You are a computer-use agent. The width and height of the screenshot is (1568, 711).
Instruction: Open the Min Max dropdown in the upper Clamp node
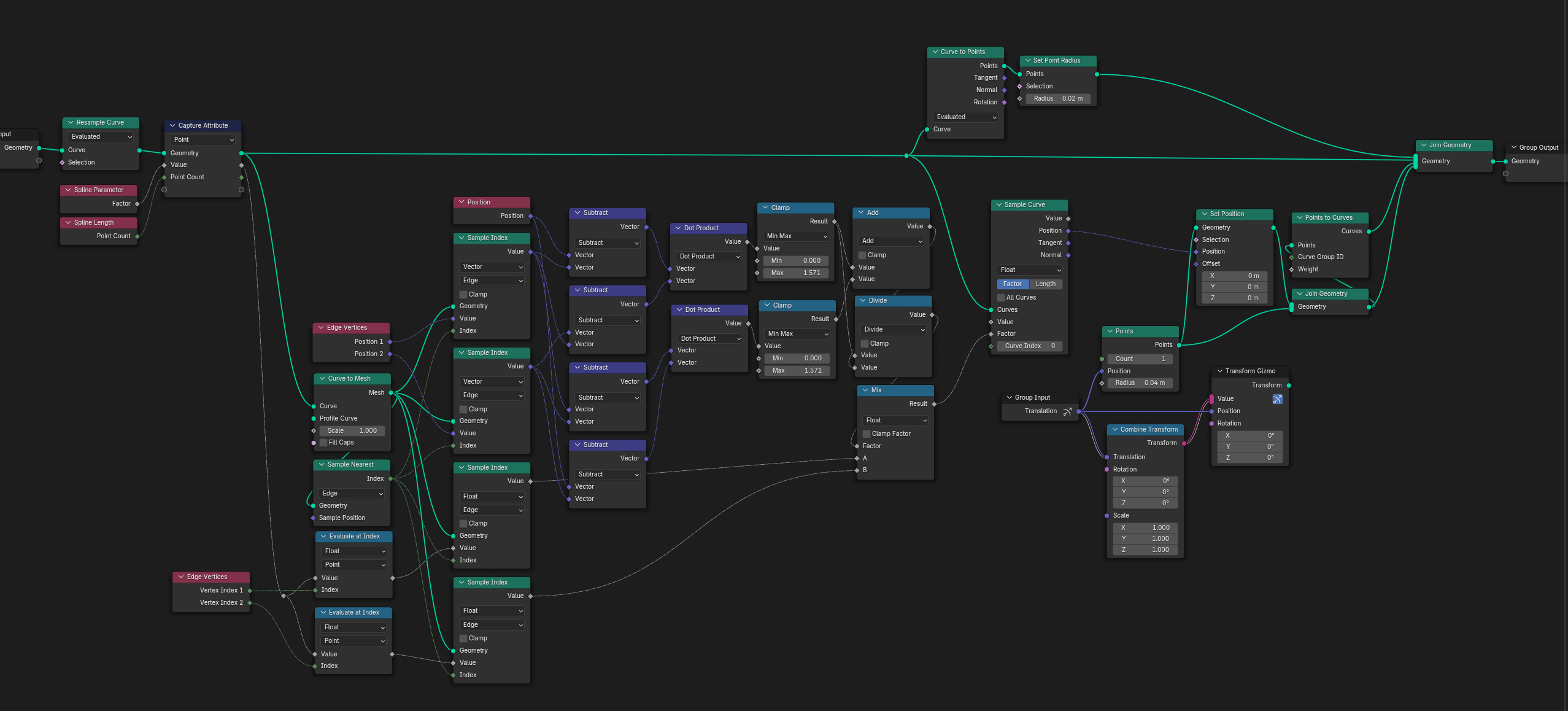(x=796, y=236)
